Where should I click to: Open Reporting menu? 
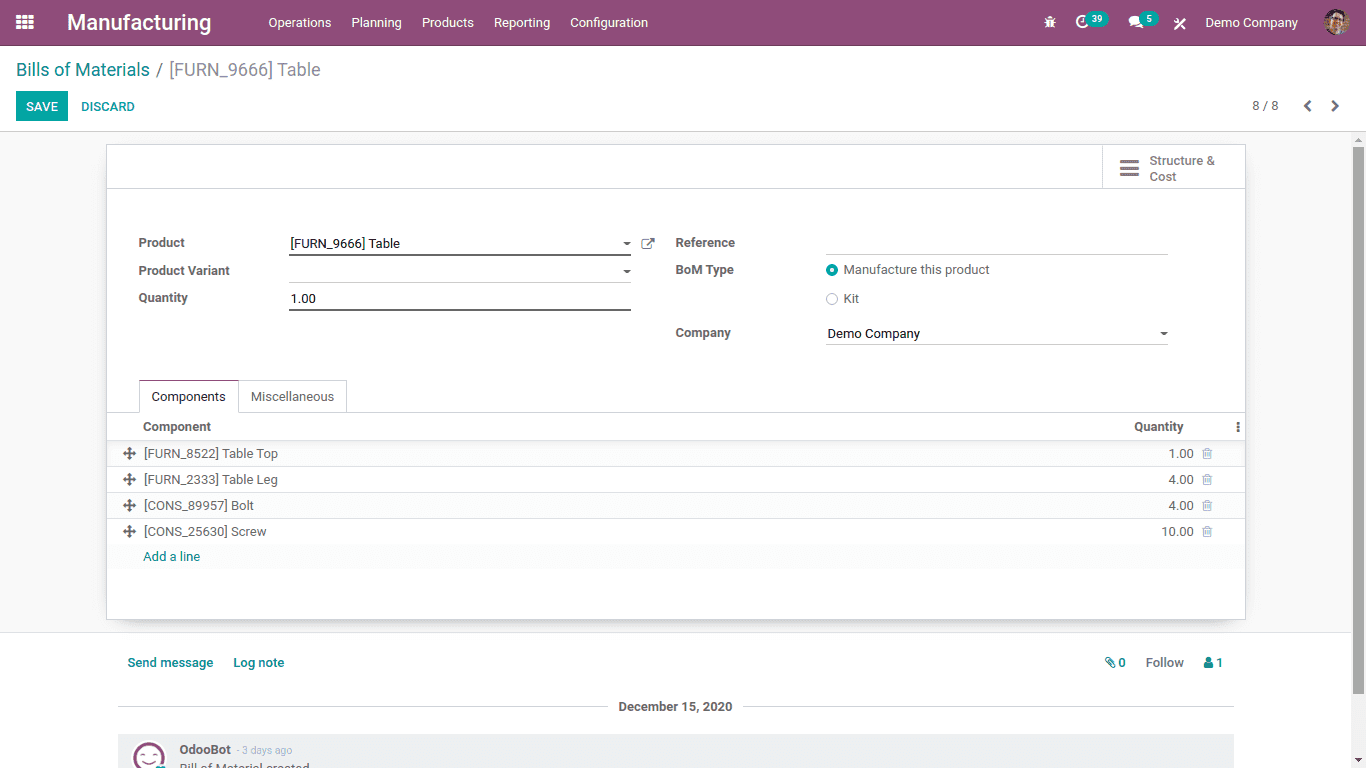(x=522, y=23)
